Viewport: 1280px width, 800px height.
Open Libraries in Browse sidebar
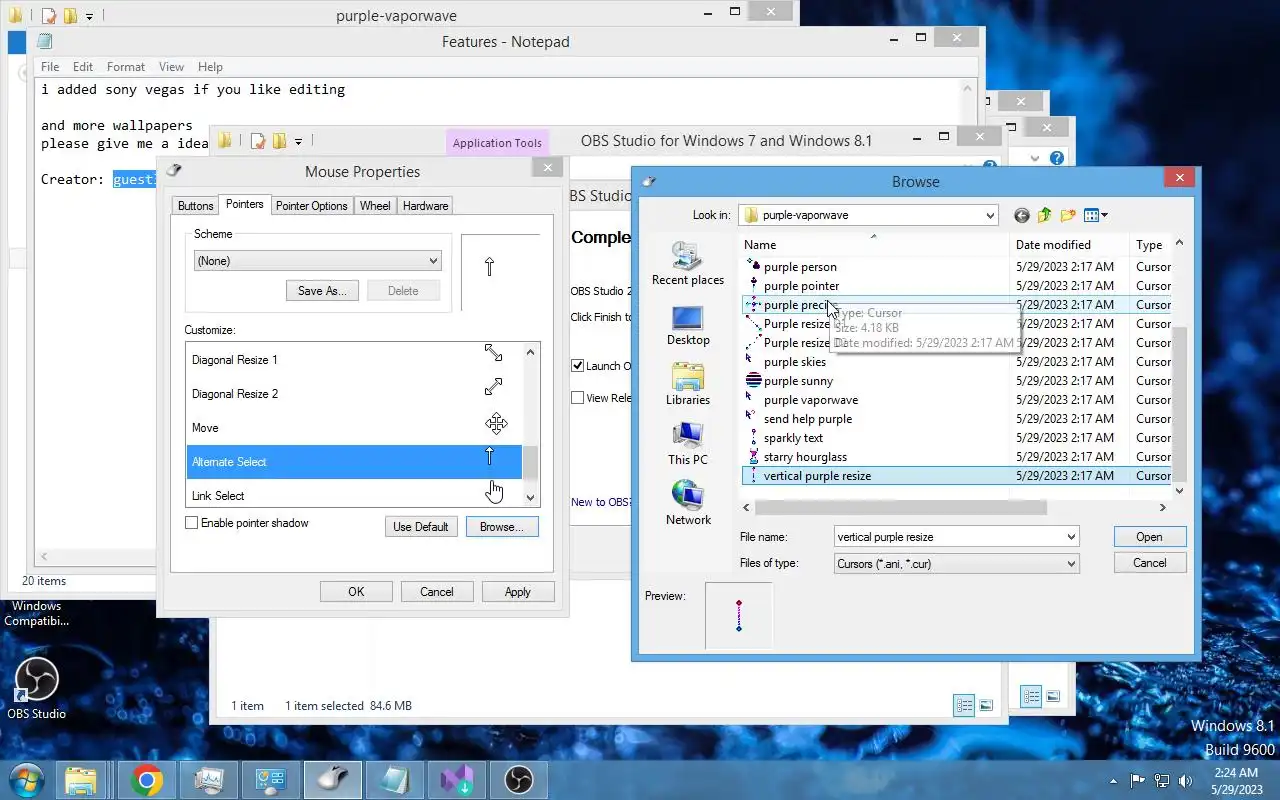pyautogui.click(x=688, y=385)
